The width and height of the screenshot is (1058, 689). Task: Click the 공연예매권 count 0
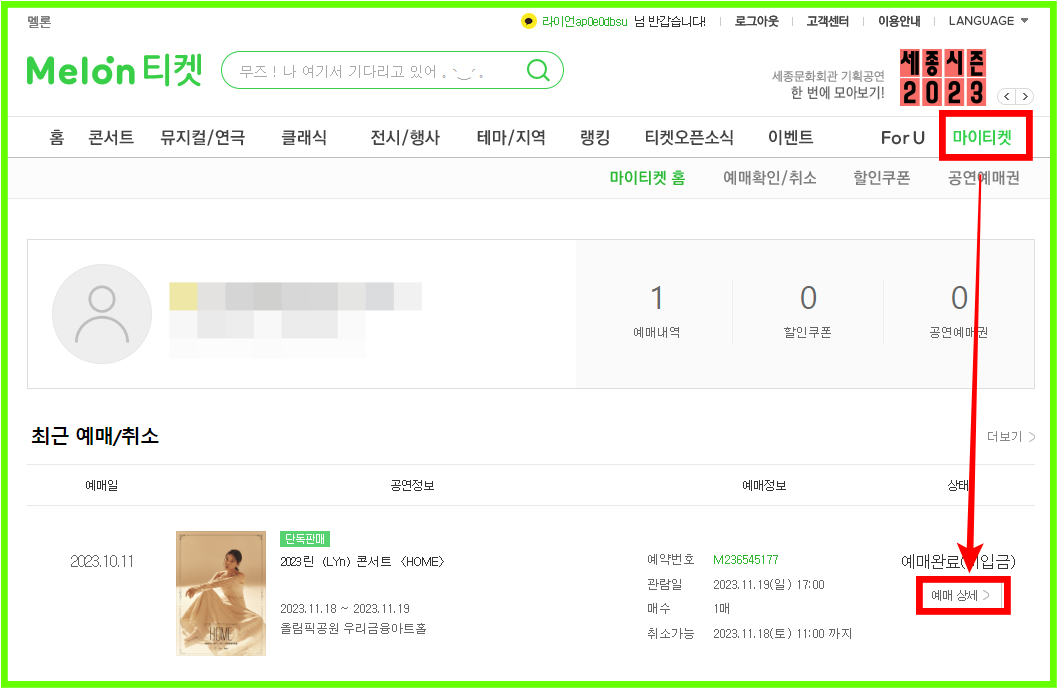pos(959,298)
